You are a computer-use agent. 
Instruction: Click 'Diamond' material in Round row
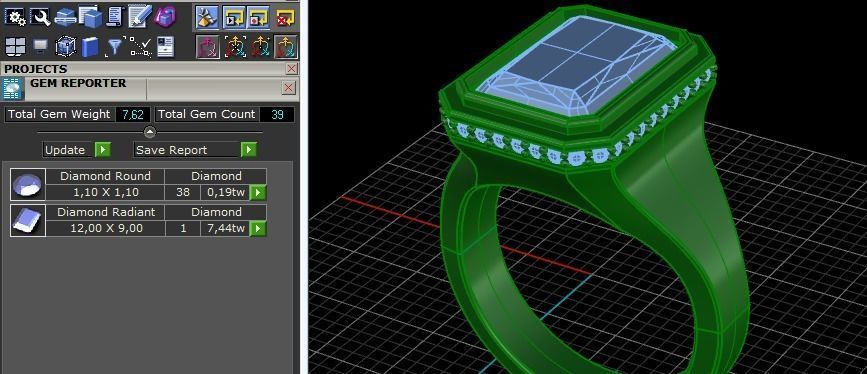[216, 176]
